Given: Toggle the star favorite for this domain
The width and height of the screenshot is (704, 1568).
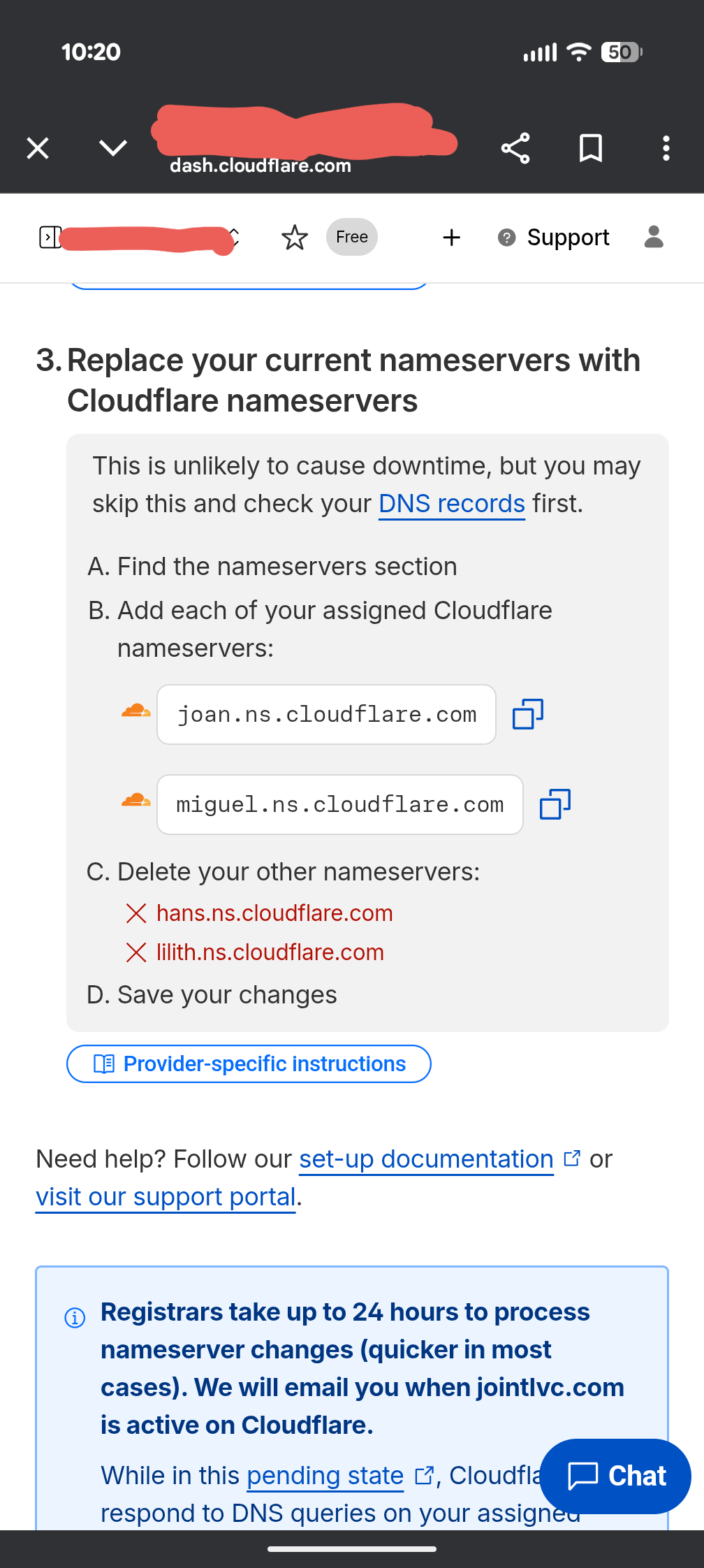Looking at the screenshot, I should [295, 237].
